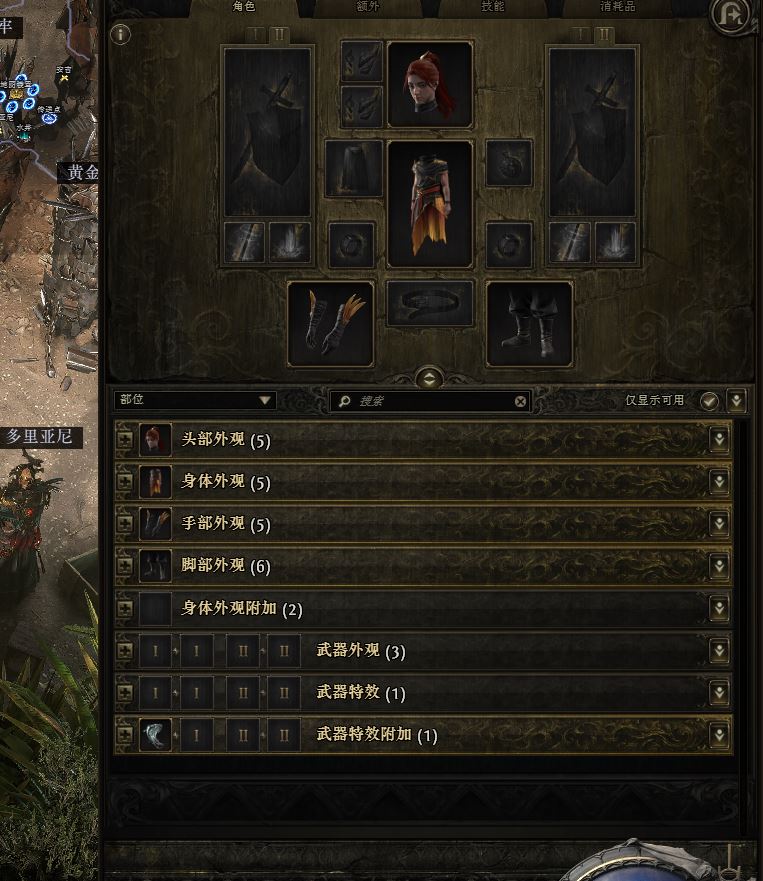Viewport: 763px width, 881px height.
Task: Select the body armour cosmetic slot
Action: [430, 203]
